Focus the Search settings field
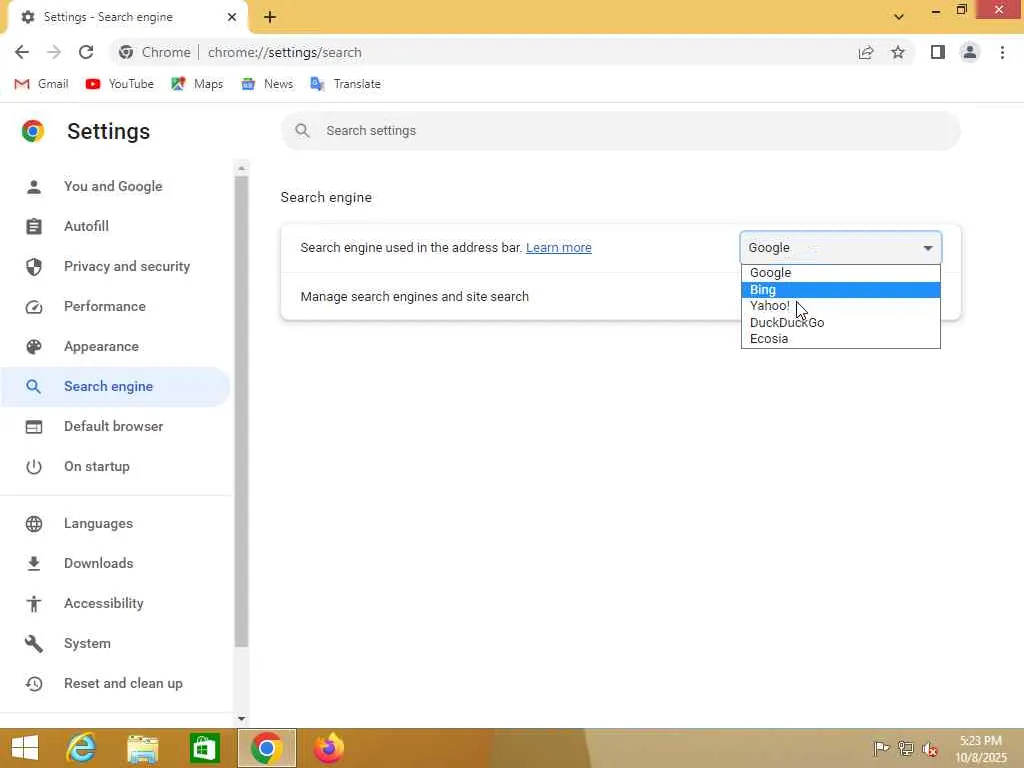The width and height of the screenshot is (1024, 768). pos(620,131)
